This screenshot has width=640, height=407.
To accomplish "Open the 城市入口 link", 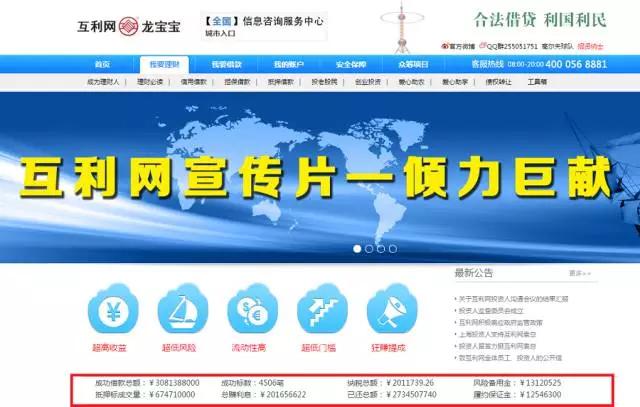I will point(220,33).
